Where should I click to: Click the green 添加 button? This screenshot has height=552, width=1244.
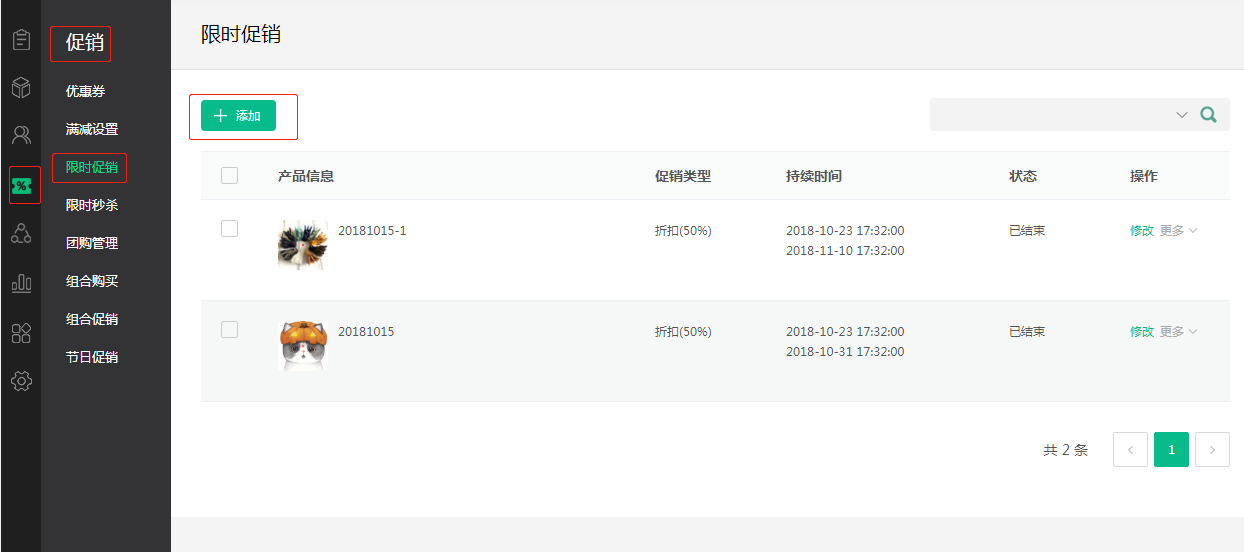coord(238,116)
